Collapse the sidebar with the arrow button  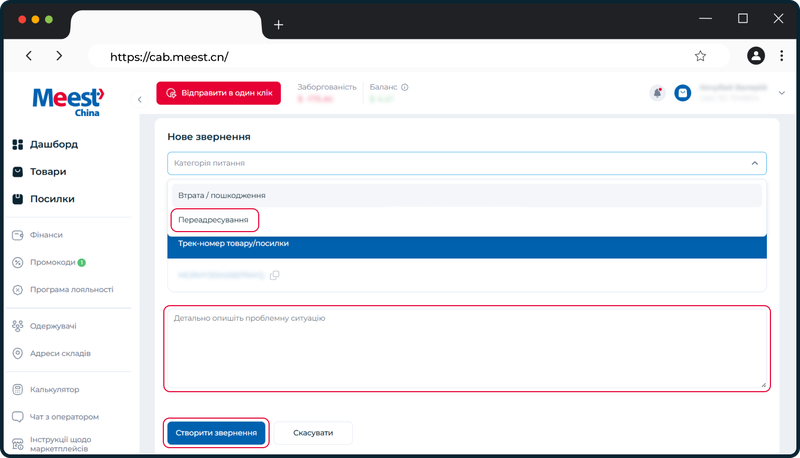point(139,99)
